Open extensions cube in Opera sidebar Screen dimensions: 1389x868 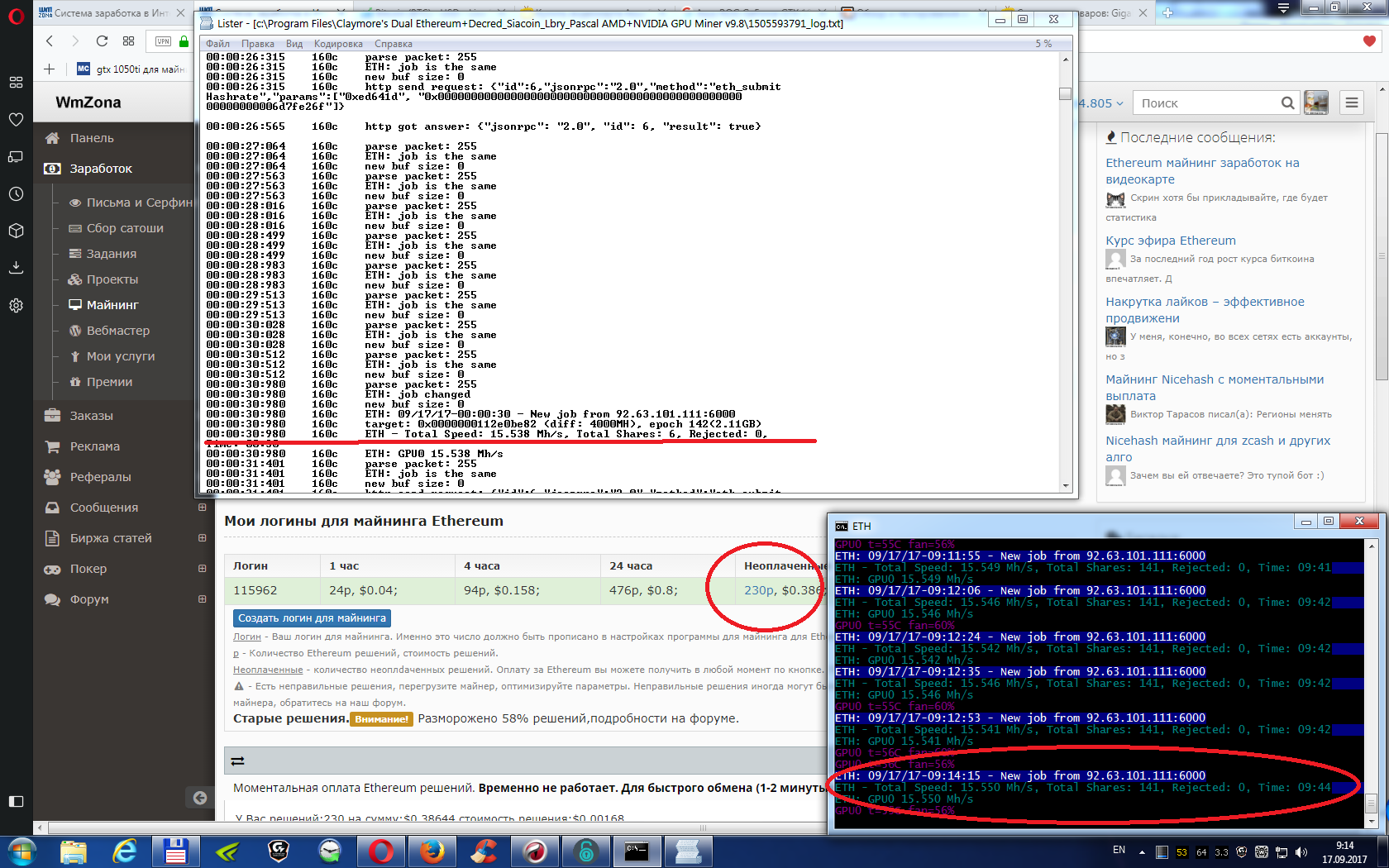pyautogui.click(x=16, y=231)
